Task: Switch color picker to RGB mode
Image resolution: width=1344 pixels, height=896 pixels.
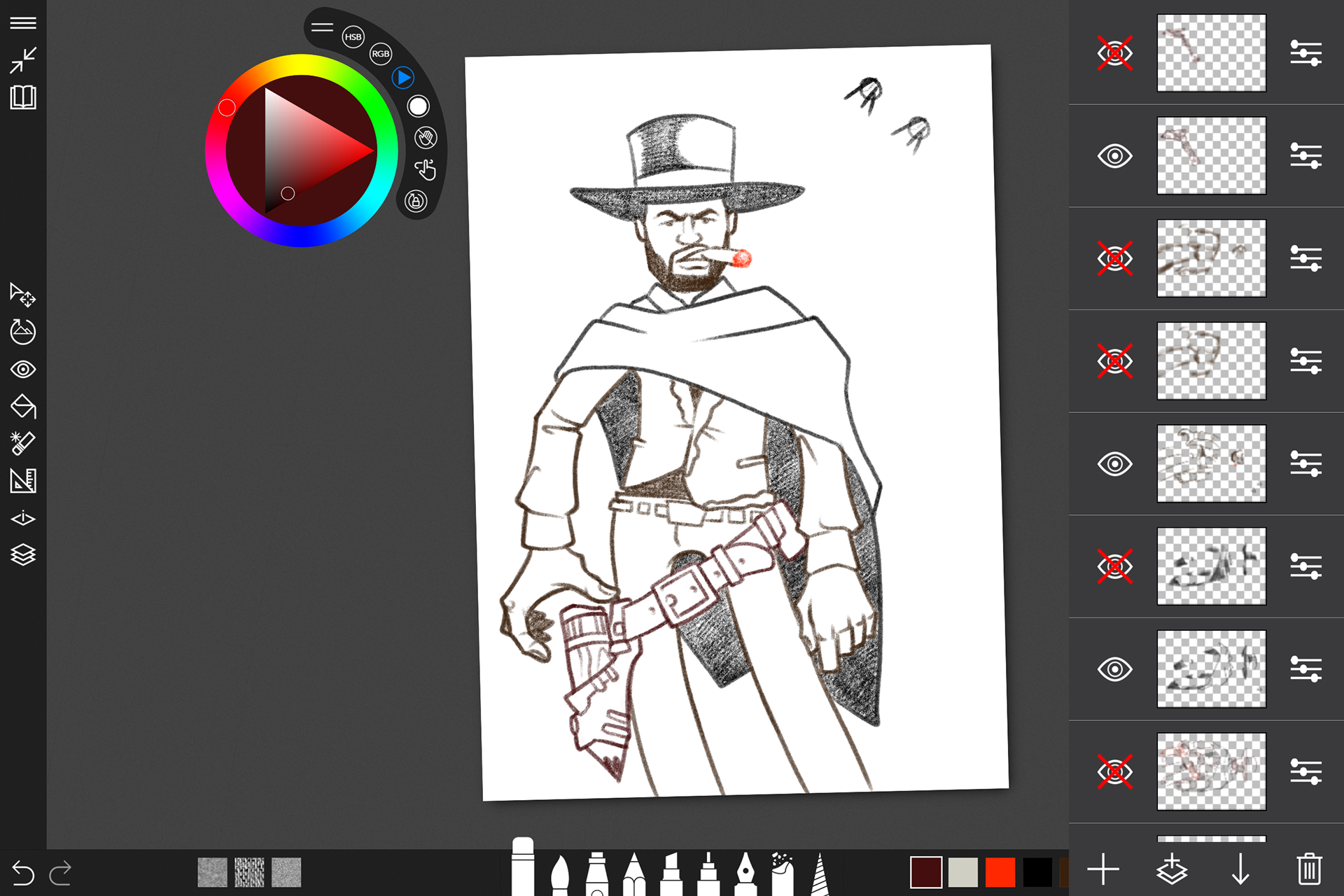Action: click(x=381, y=54)
